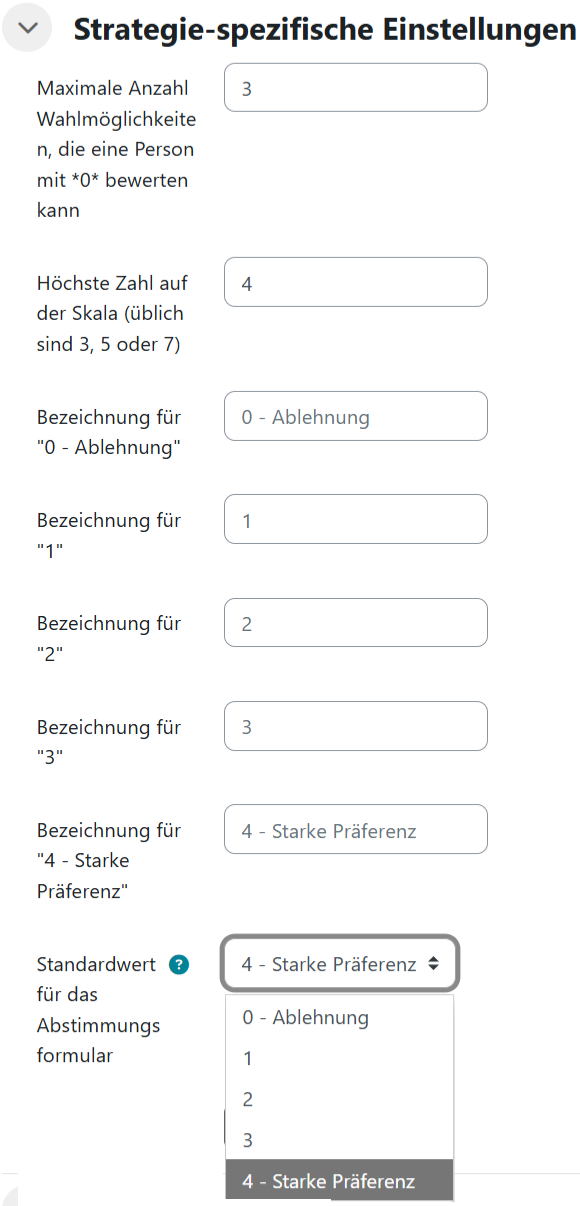
Task: Click the dropdown's up-down arrow indicator
Action: pos(433,963)
